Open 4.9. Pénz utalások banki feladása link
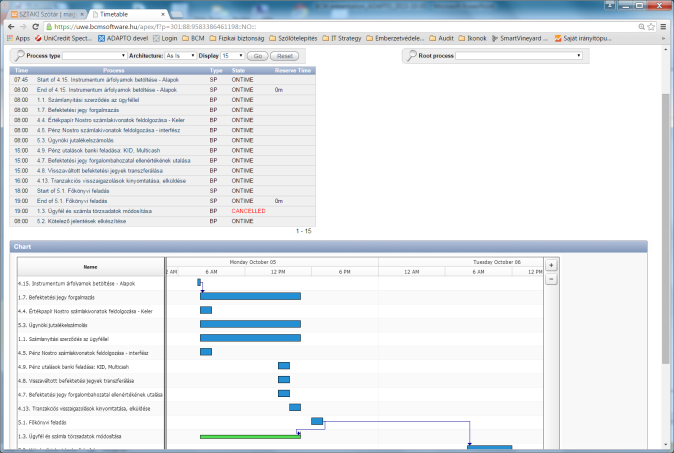 coord(98,150)
